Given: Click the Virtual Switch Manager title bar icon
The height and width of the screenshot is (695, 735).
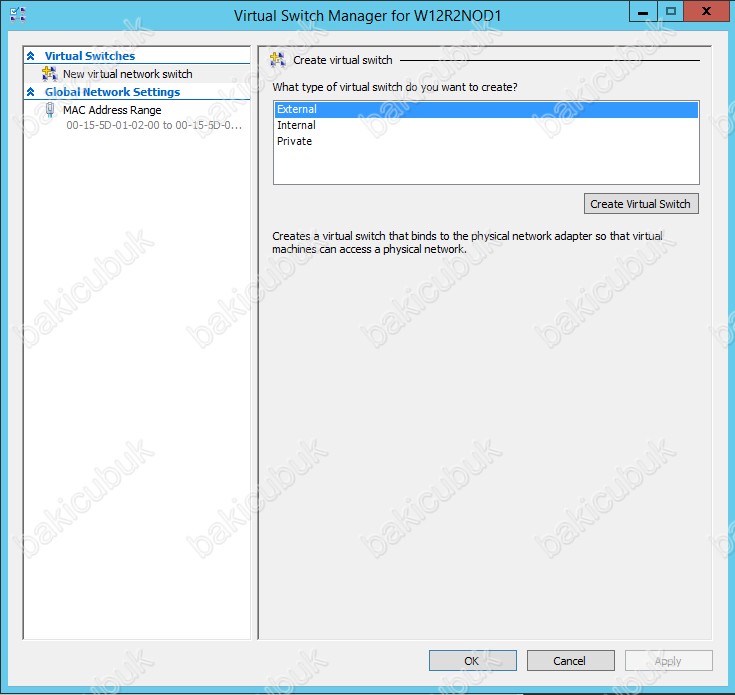Looking at the screenshot, I should pos(17,16).
